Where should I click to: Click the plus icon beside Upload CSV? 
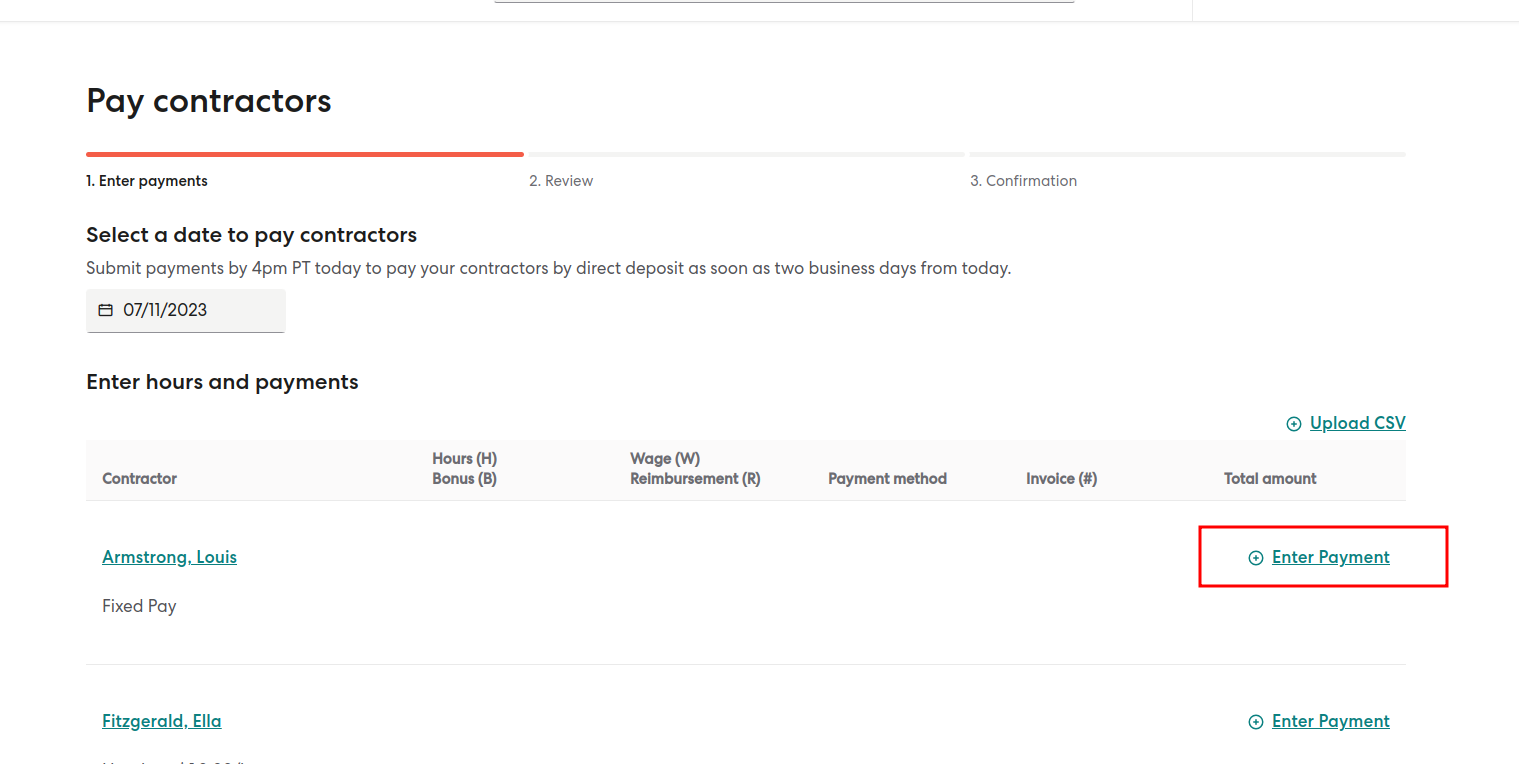(x=1294, y=424)
